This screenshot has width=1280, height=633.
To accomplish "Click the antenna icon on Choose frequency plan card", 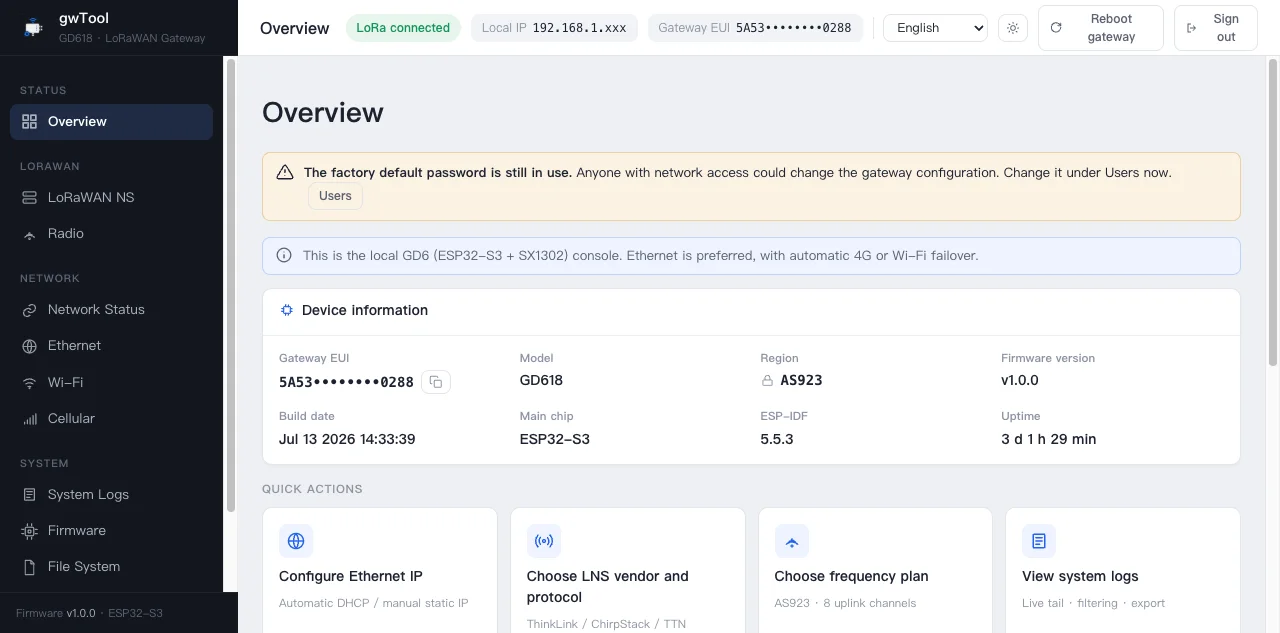I will point(792,541).
